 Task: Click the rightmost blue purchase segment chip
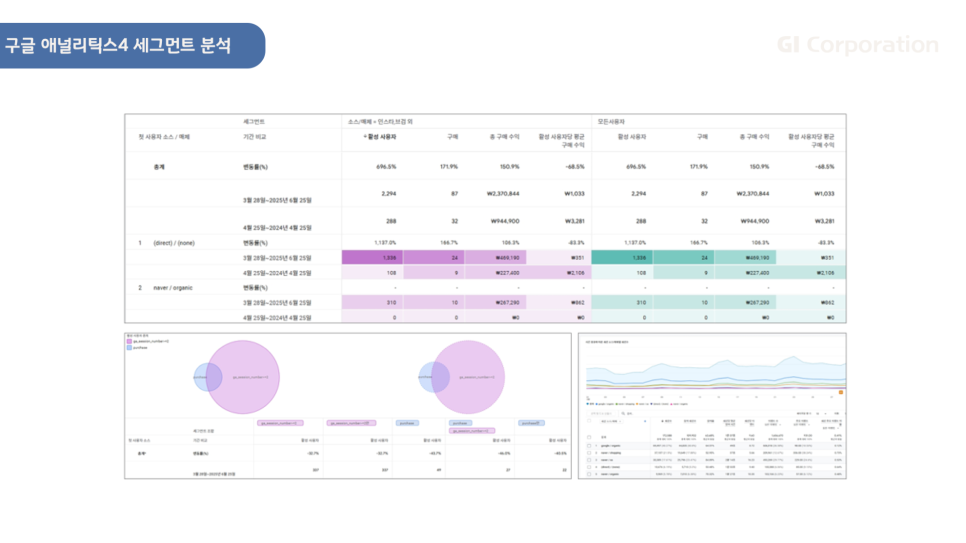click(532, 423)
